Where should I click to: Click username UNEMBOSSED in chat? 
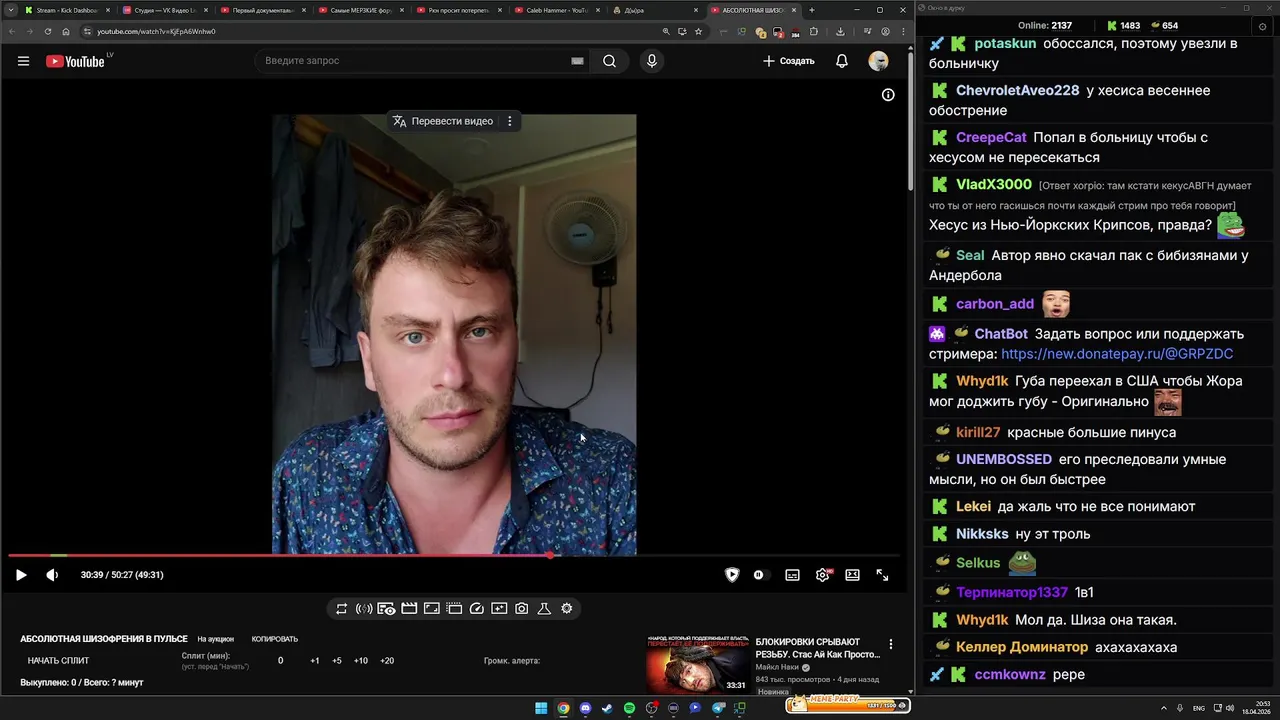click(x=1004, y=459)
